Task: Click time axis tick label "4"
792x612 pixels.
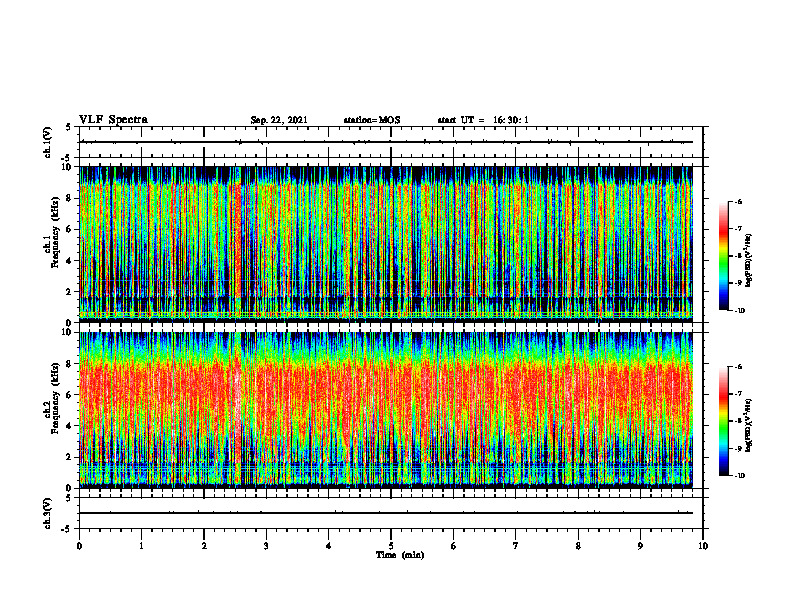Action: pyautogui.click(x=329, y=546)
